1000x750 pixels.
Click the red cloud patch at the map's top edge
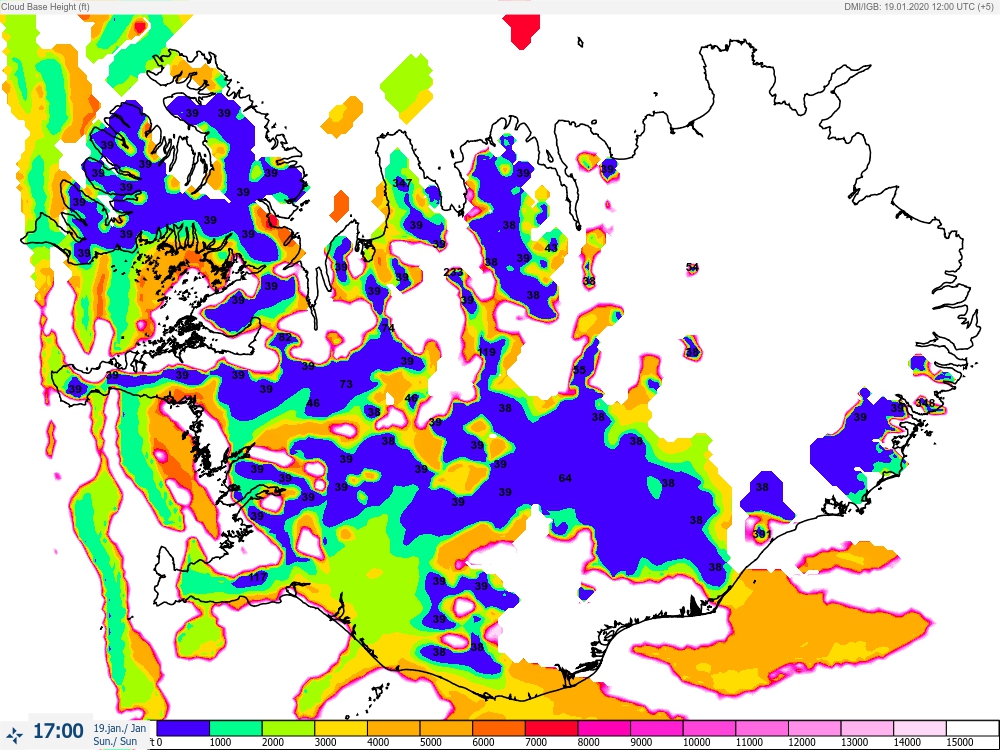521,31
